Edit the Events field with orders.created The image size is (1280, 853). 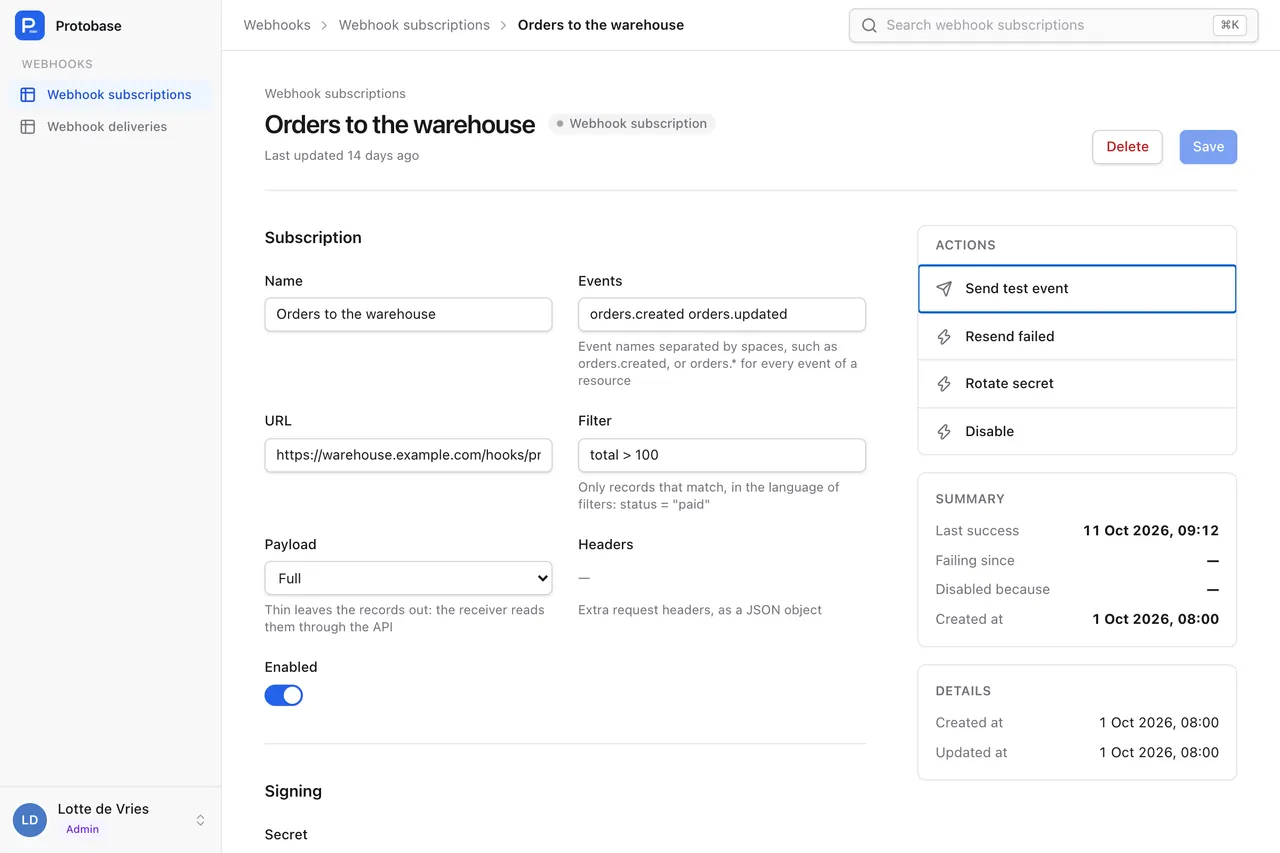coord(722,314)
